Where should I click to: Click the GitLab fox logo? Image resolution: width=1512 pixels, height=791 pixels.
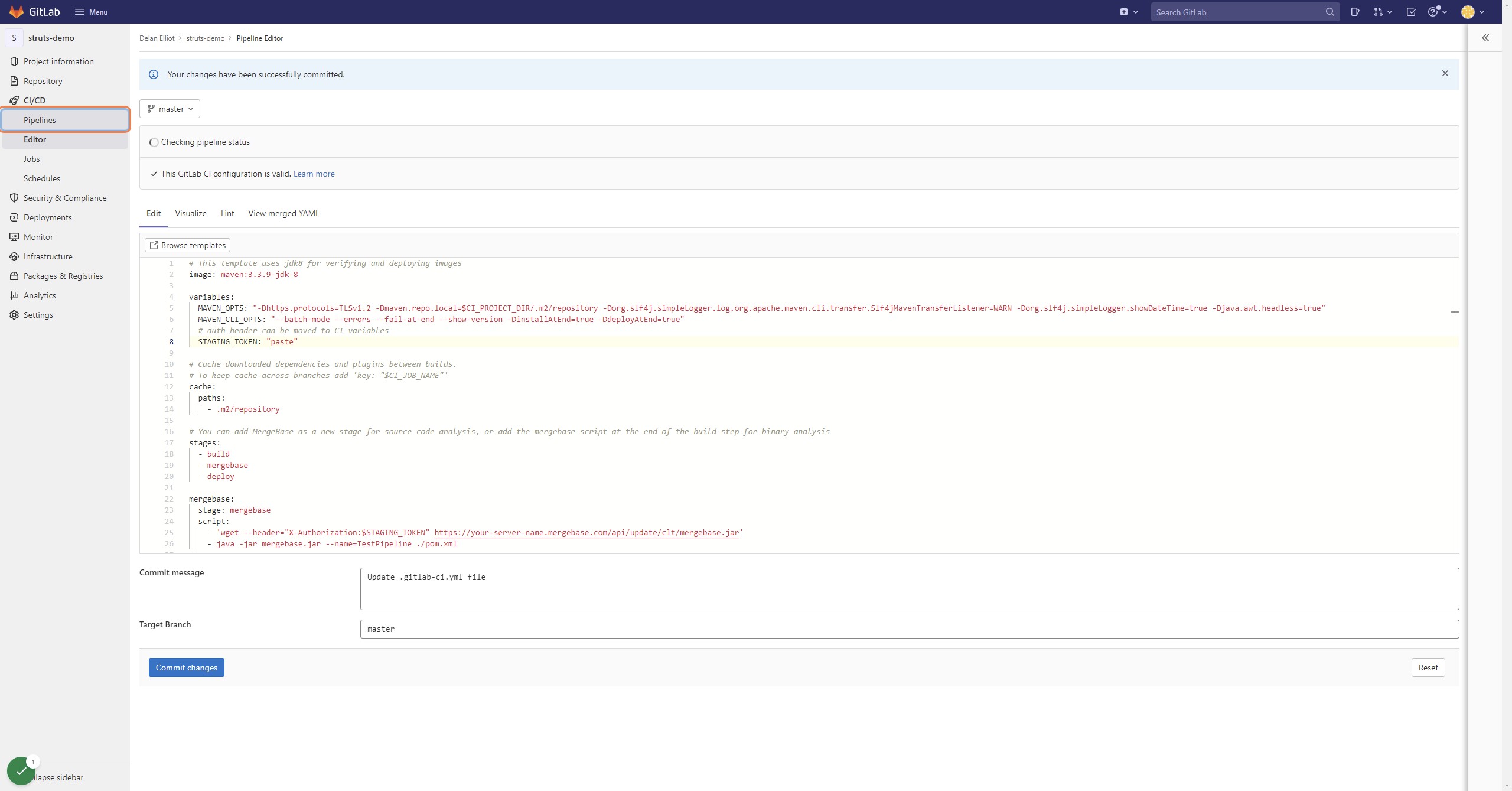17,12
